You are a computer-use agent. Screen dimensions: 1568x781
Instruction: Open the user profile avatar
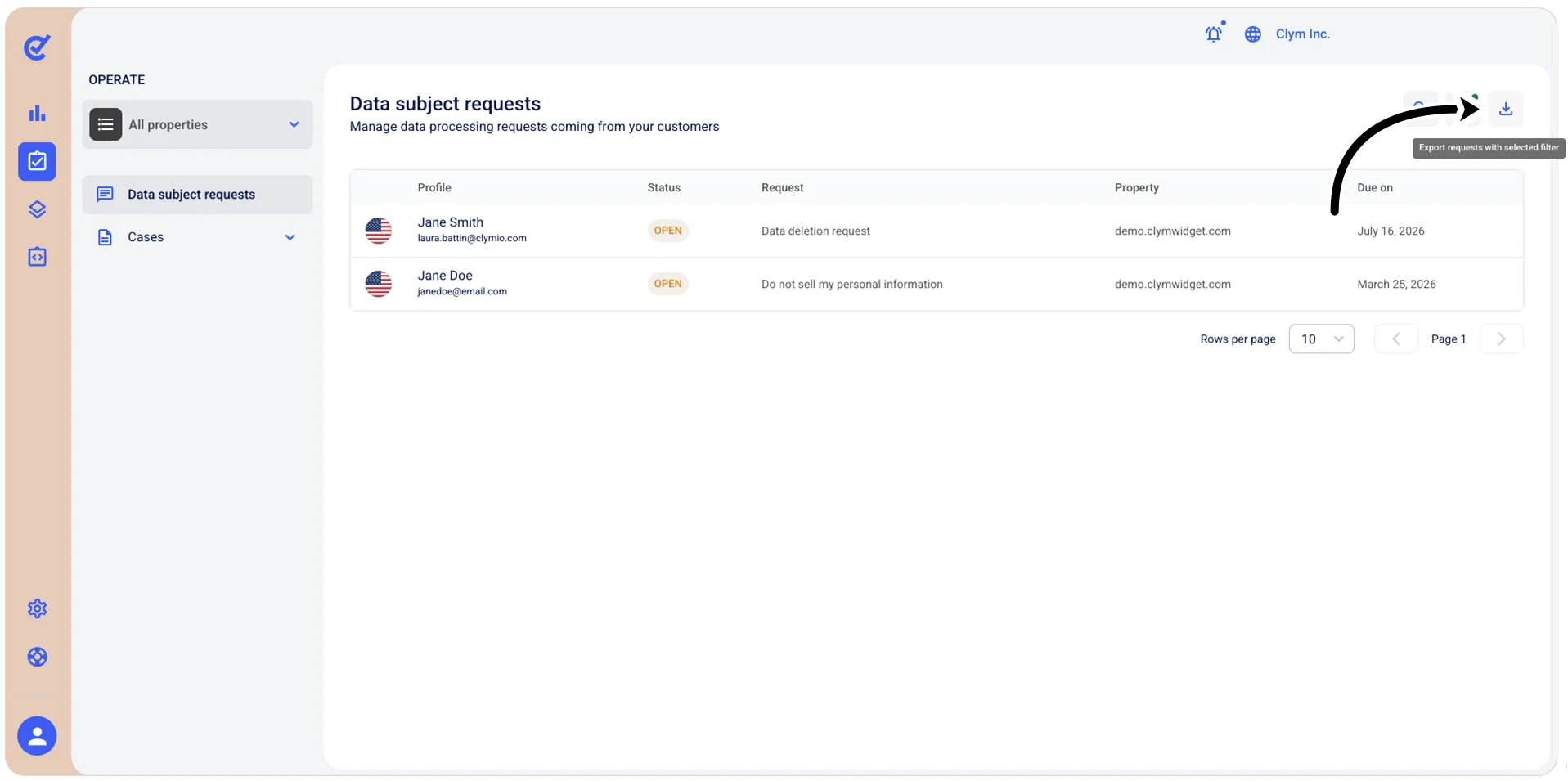(37, 736)
